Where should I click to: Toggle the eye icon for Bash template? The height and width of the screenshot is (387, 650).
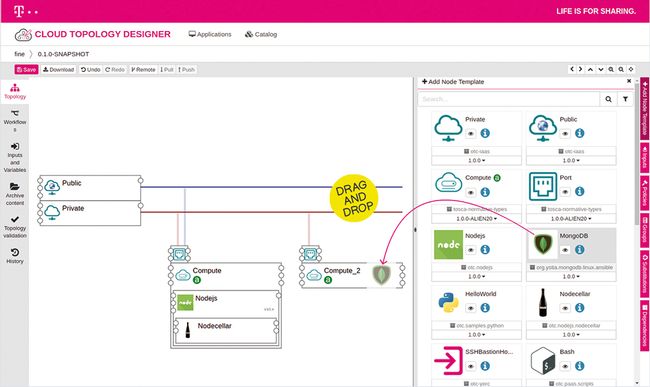(x=565, y=366)
